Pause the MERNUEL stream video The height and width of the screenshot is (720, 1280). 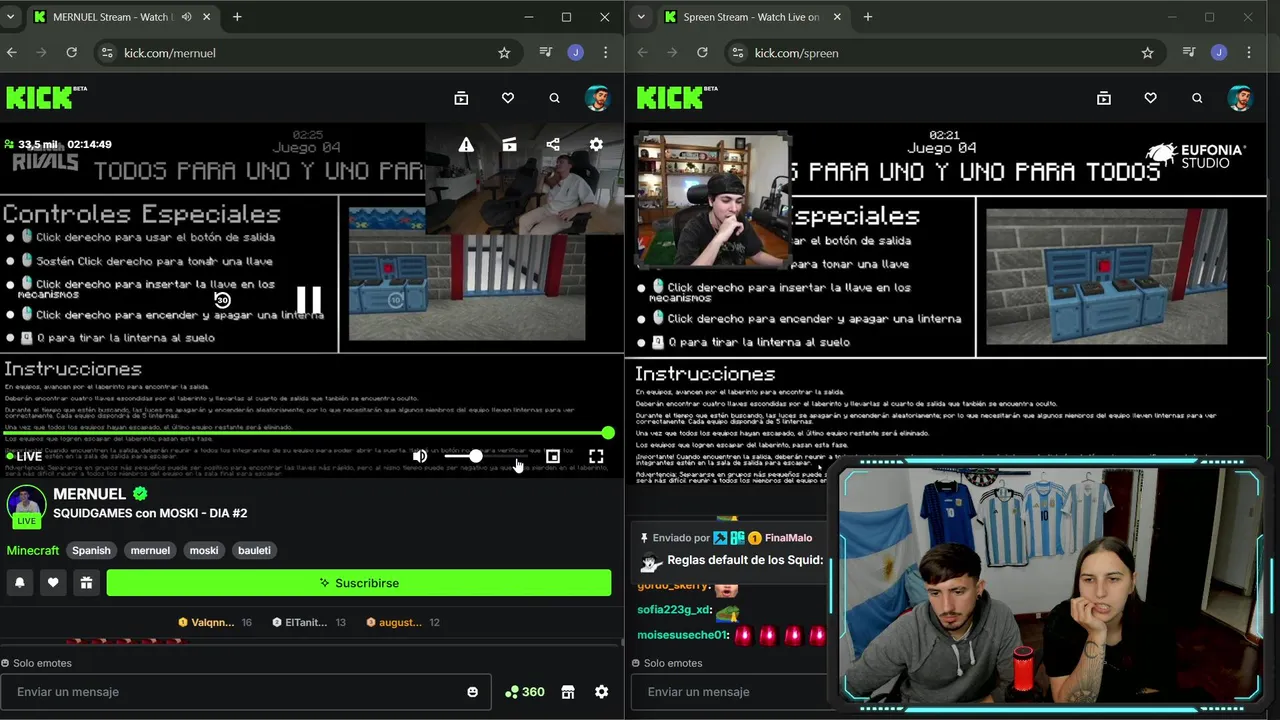click(309, 300)
